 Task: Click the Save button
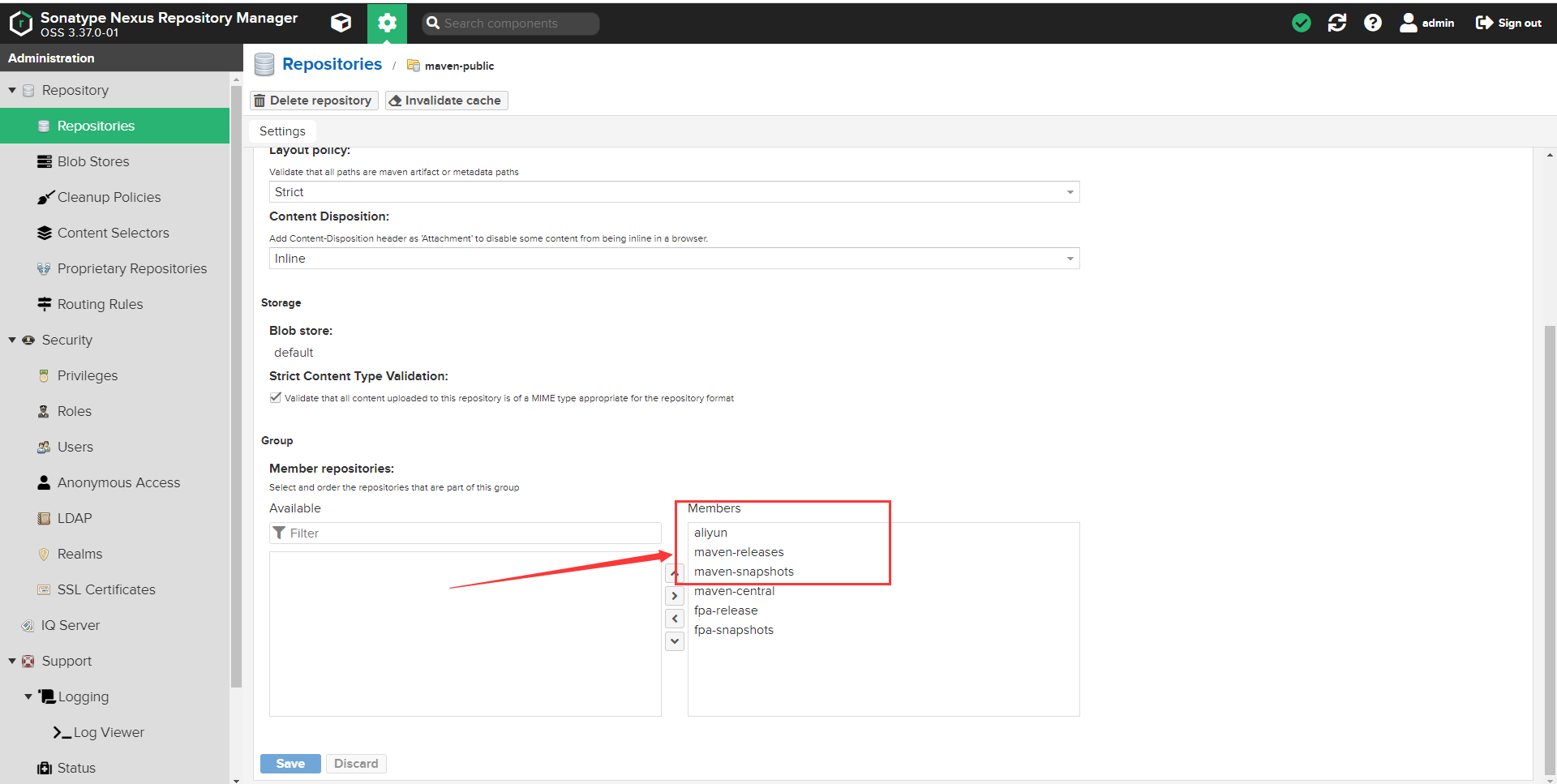click(x=290, y=764)
